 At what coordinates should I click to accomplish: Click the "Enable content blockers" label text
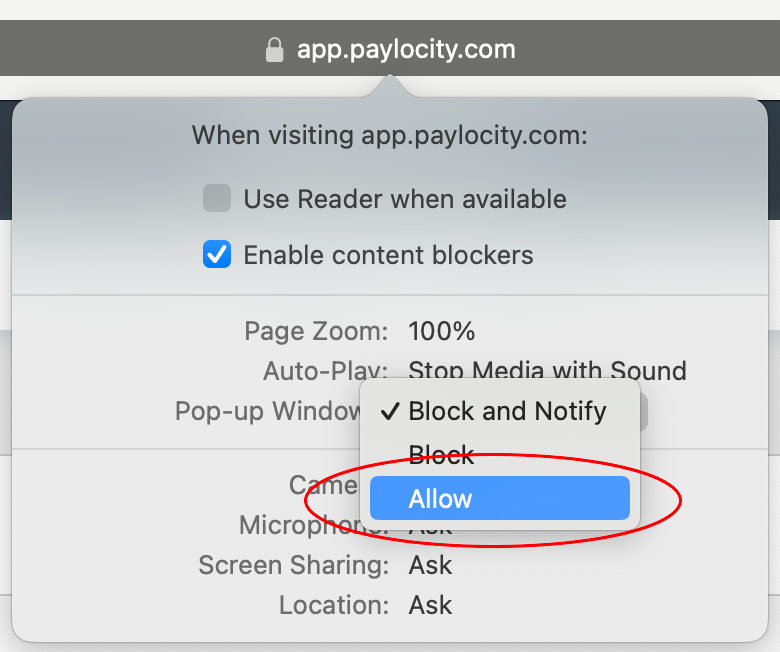[388, 255]
